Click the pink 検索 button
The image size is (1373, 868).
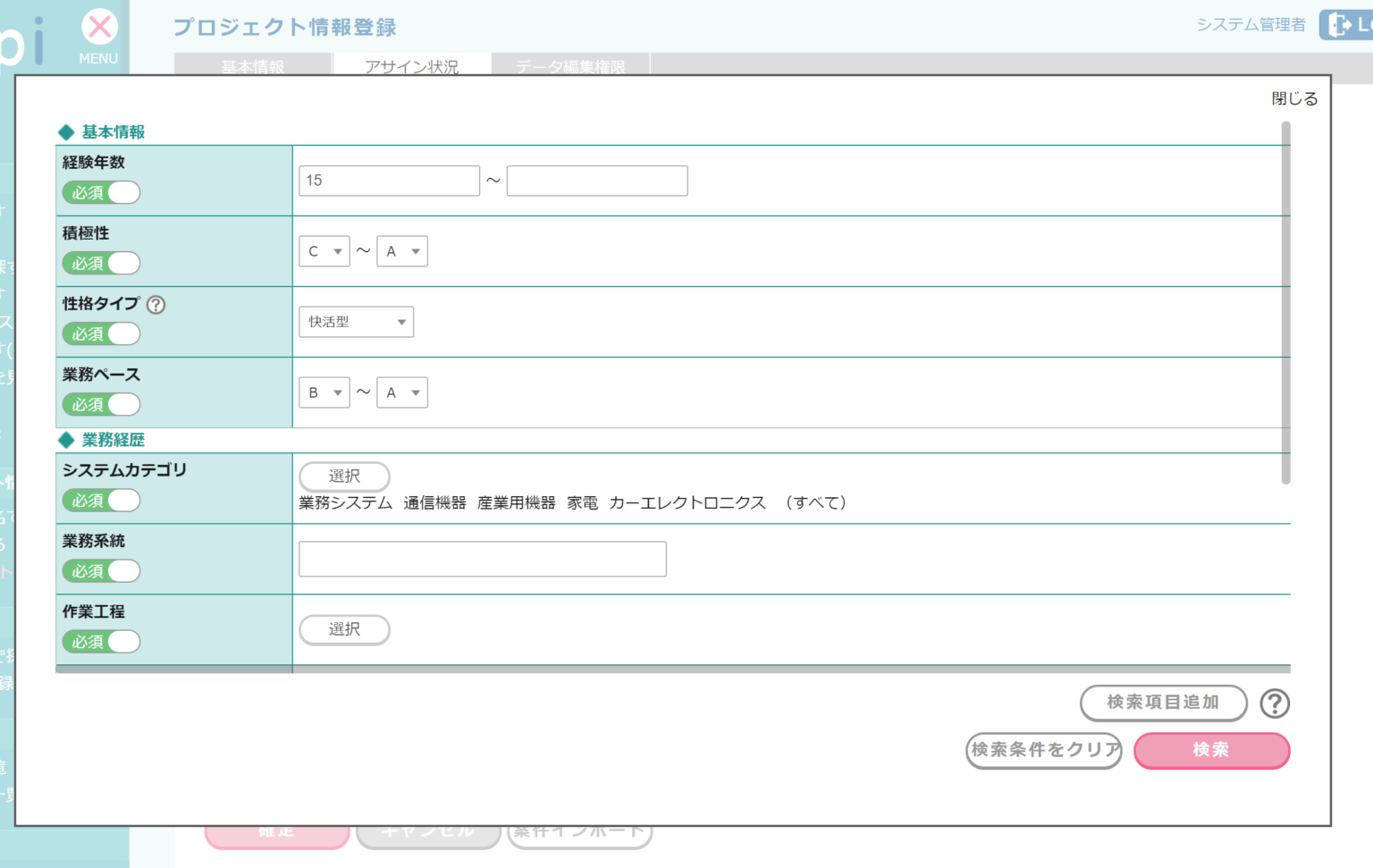[1211, 751]
